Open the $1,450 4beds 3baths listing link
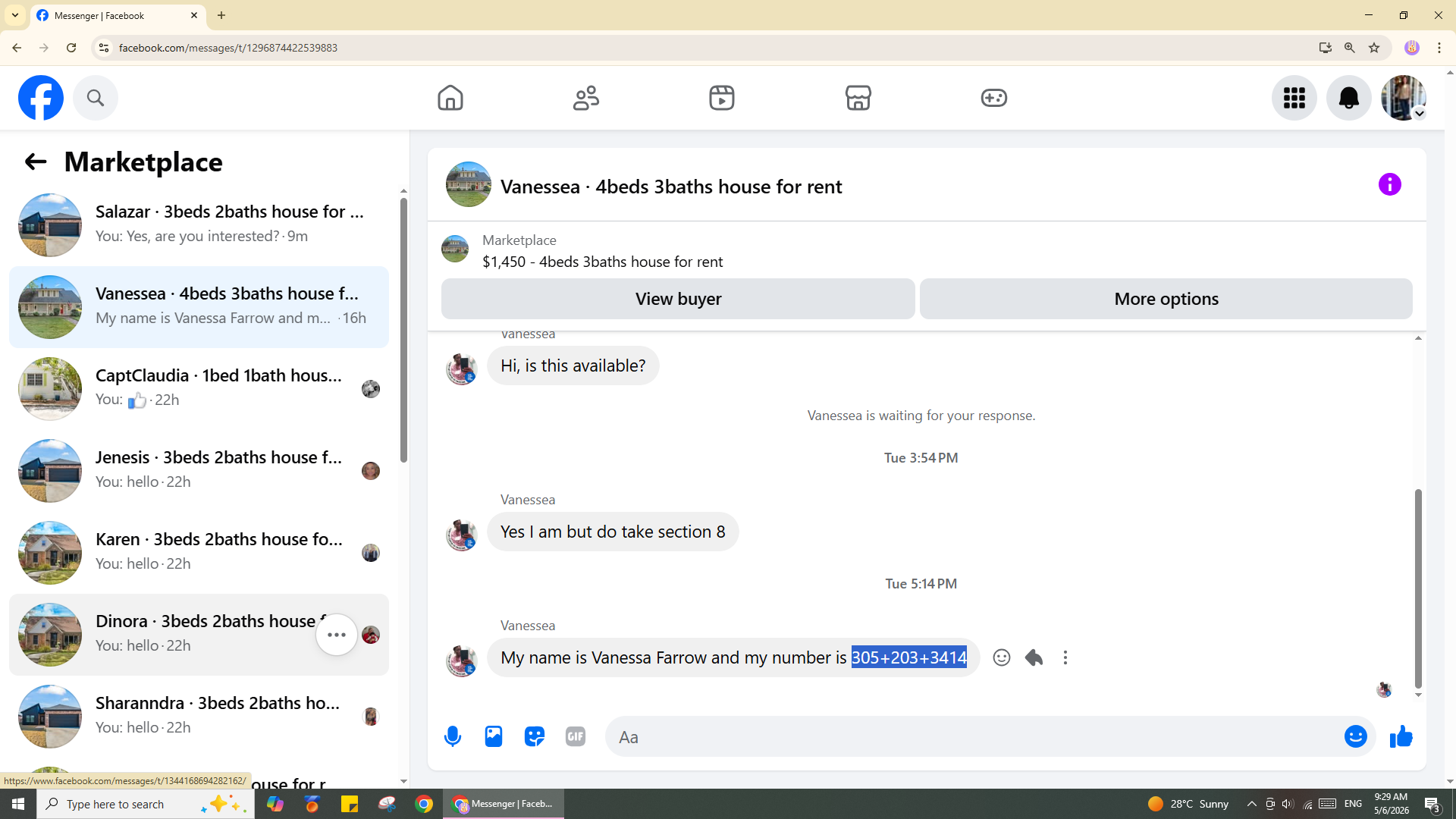Screen dimensions: 1456x819 point(602,262)
